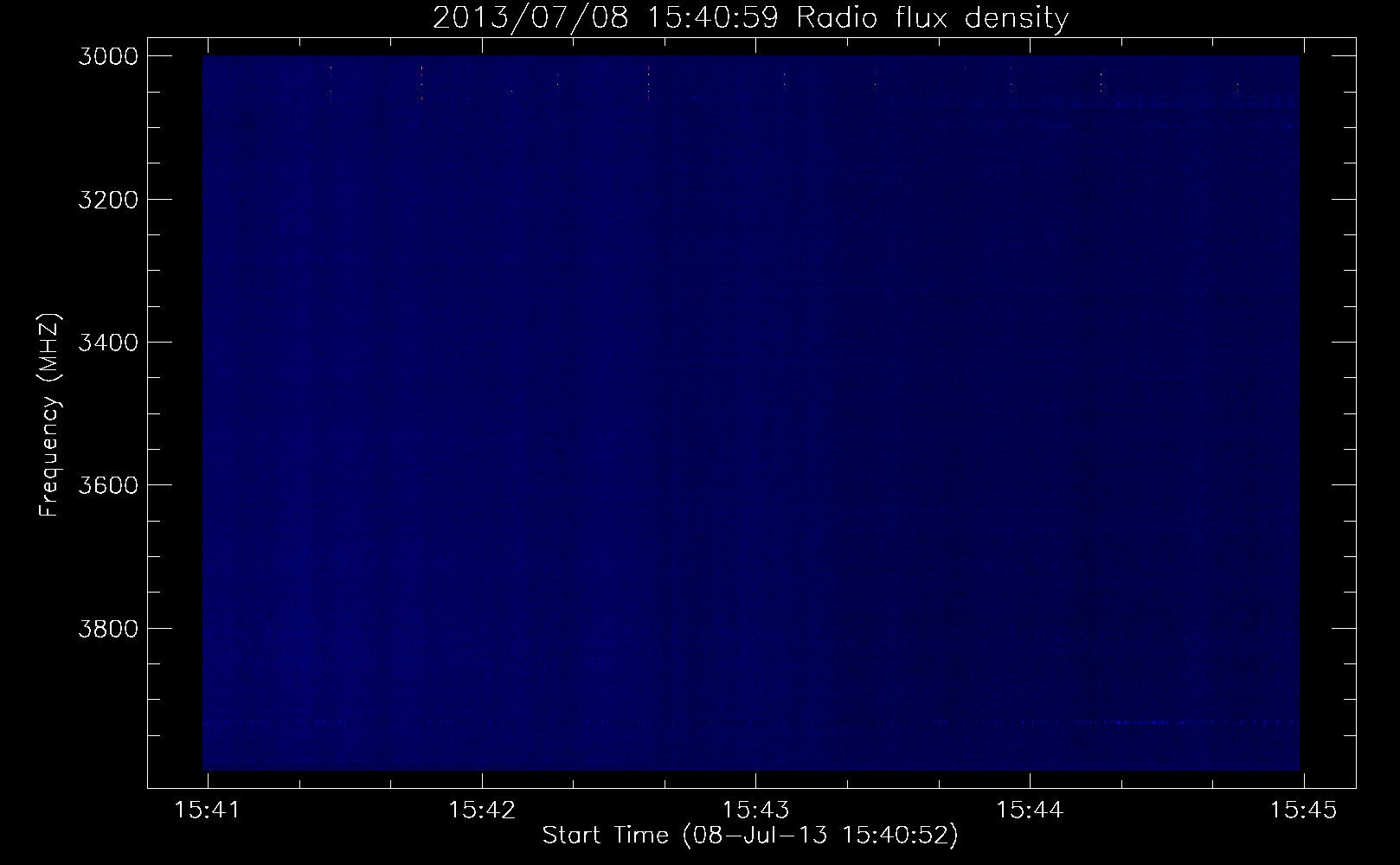Click the 15:42 time tick label
Screen dimensions: 1400x865
(482, 811)
